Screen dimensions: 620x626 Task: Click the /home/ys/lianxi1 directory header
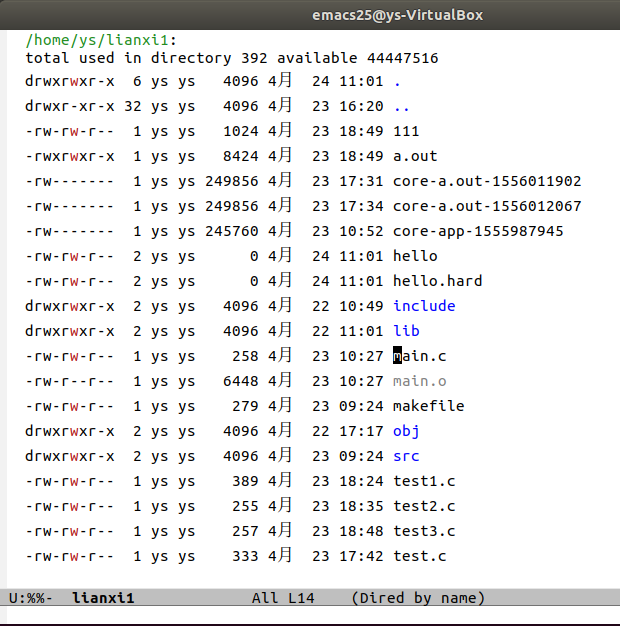tap(101, 40)
